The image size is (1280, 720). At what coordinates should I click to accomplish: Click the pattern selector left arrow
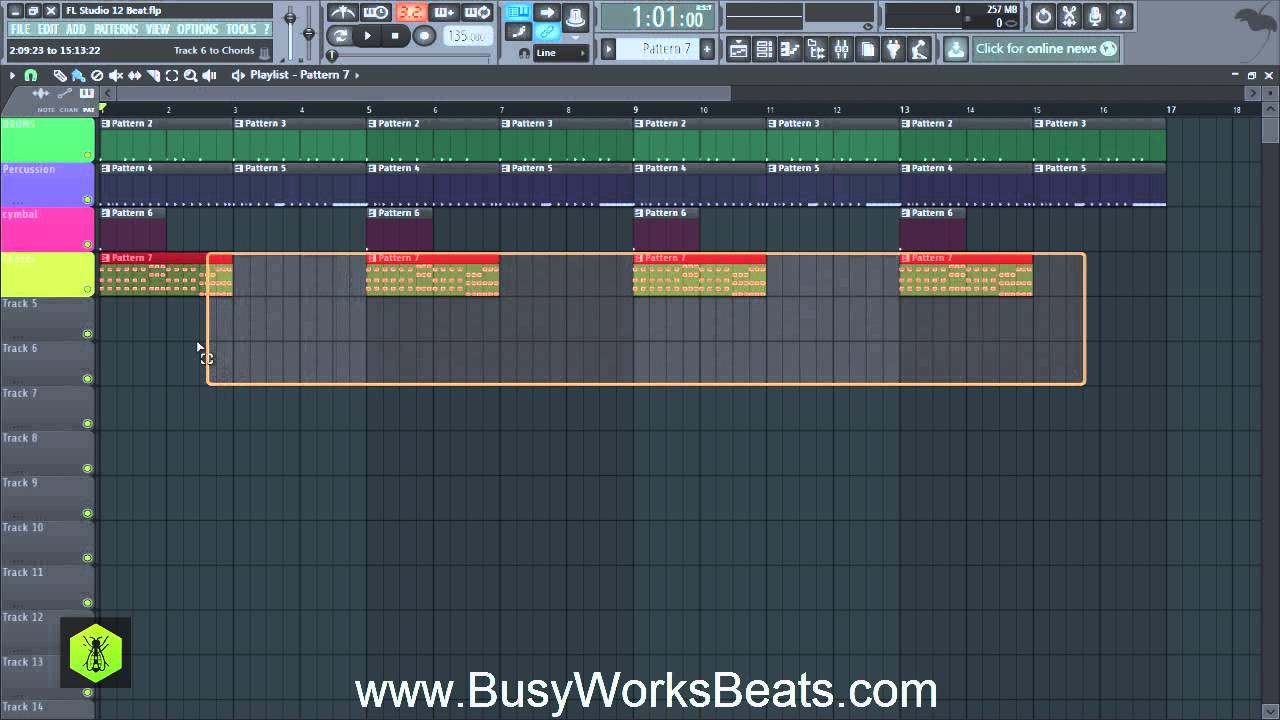(x=608, y=49)
